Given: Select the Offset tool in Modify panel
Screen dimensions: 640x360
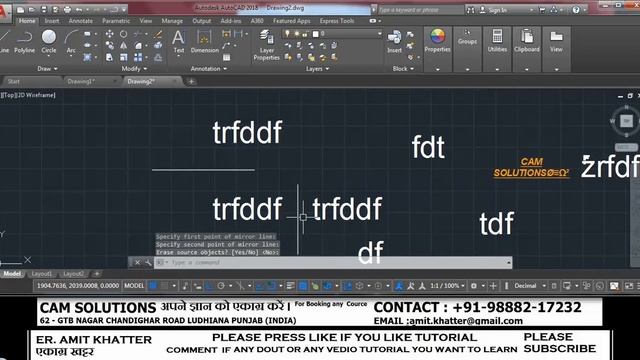Looking at the screenshot, I should coord(158,58).
